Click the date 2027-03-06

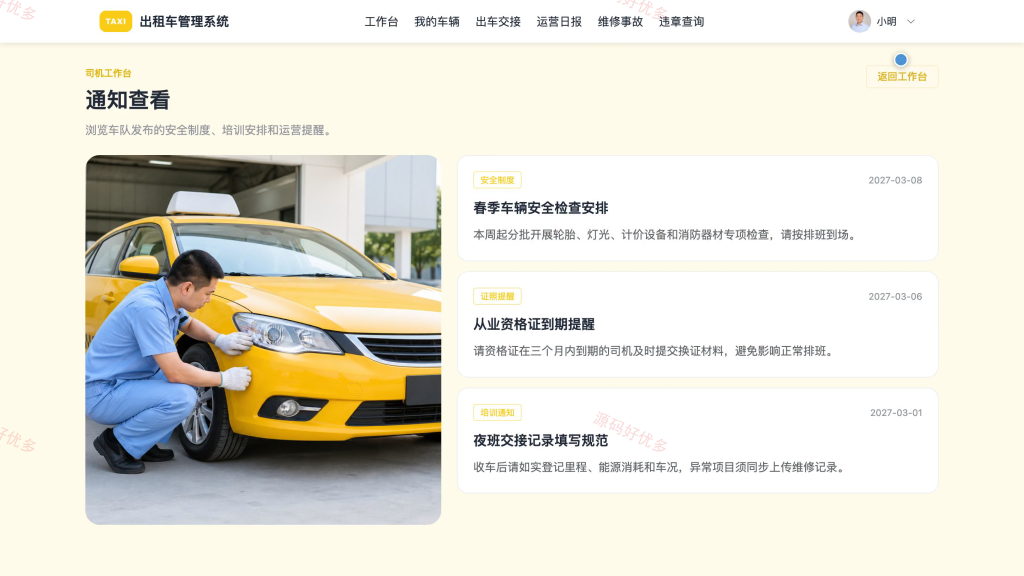pyautogui.click(x=895, y=296)
